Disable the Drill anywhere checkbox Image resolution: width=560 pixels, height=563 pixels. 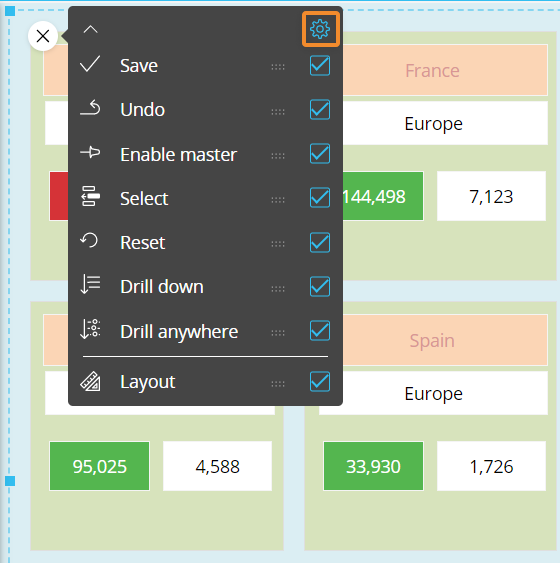click(320, 331)
